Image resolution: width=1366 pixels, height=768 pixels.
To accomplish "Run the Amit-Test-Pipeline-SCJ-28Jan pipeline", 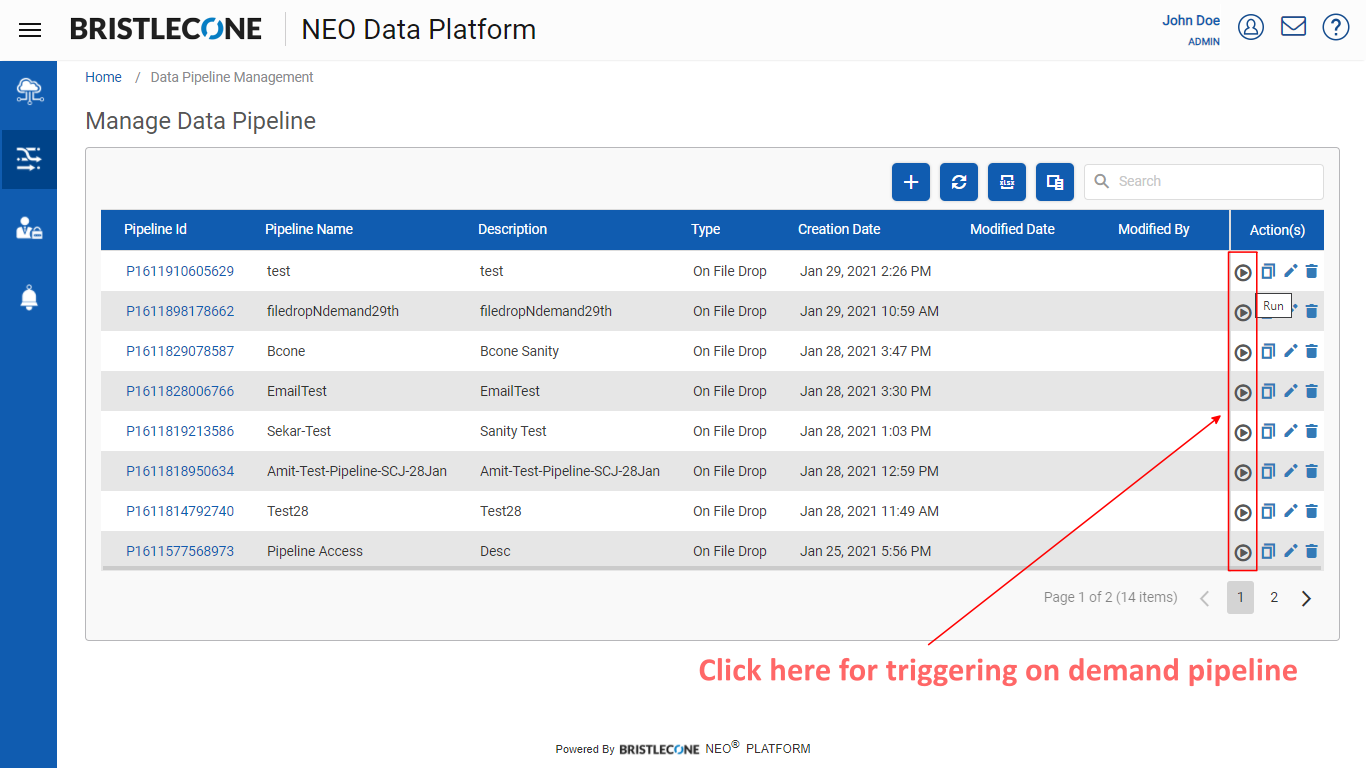I will coord(1243,472).
